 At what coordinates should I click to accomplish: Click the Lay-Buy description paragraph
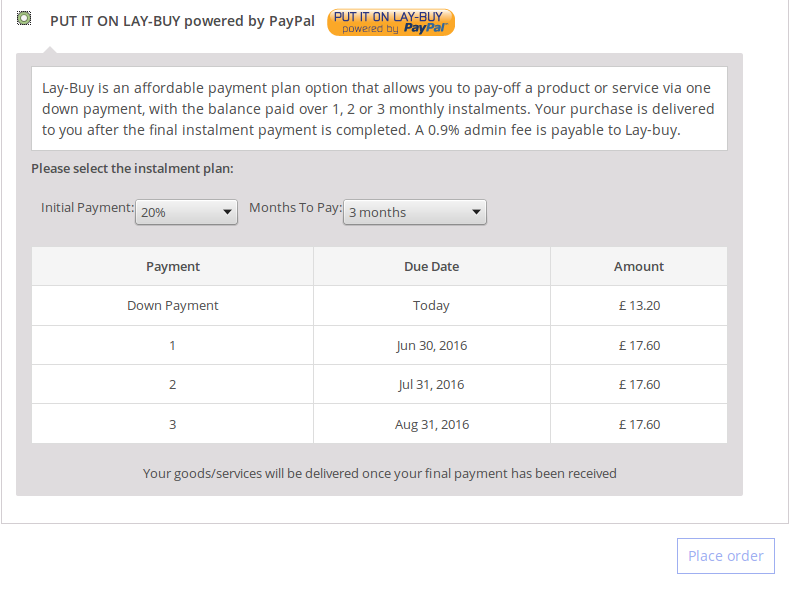378,109
